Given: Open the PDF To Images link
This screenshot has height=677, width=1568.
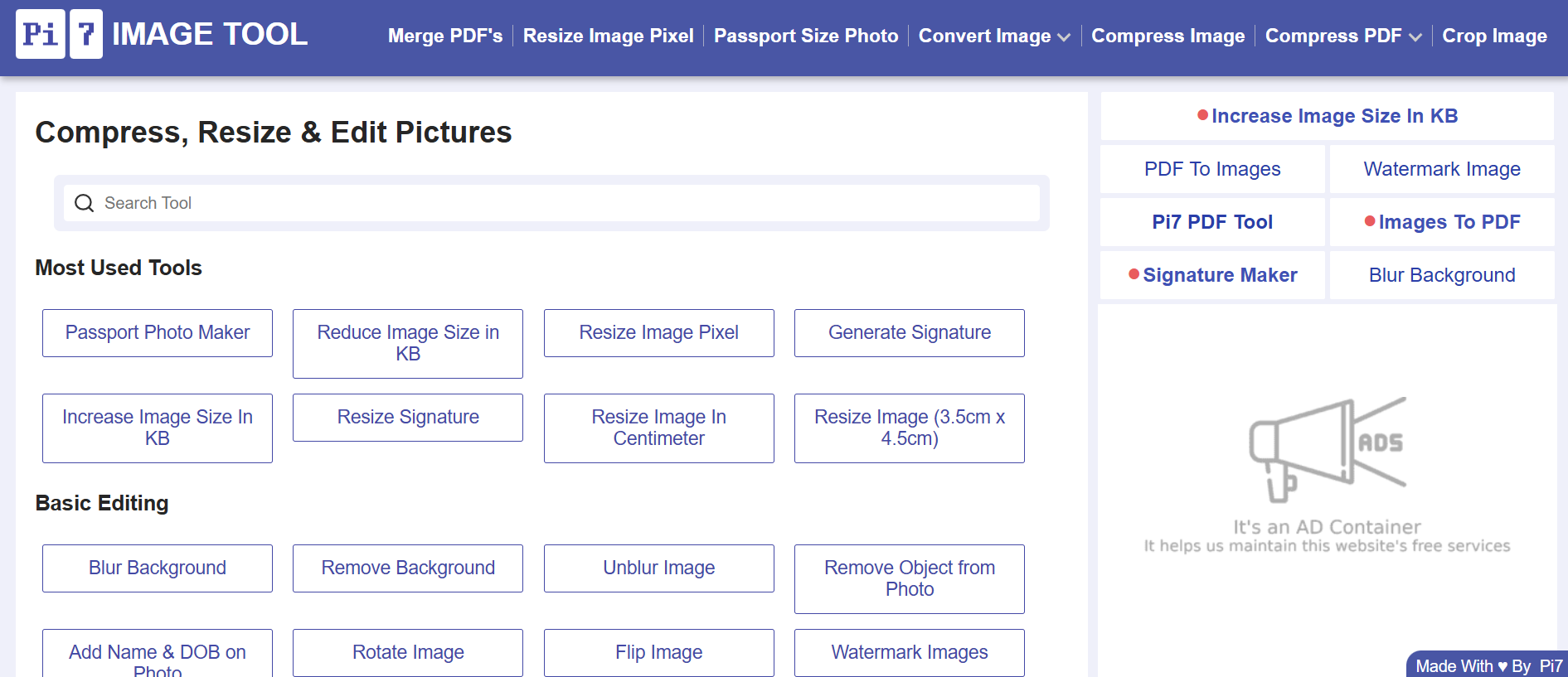Looking at the screenshot, I should (1211, 169).
